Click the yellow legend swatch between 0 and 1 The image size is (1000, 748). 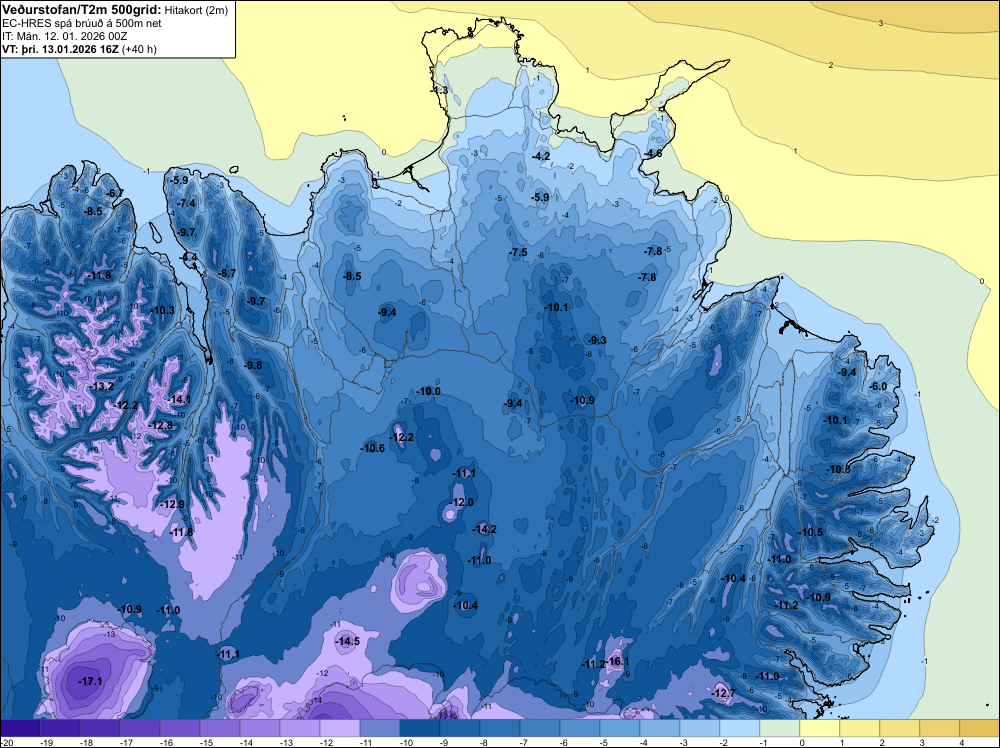820,728
